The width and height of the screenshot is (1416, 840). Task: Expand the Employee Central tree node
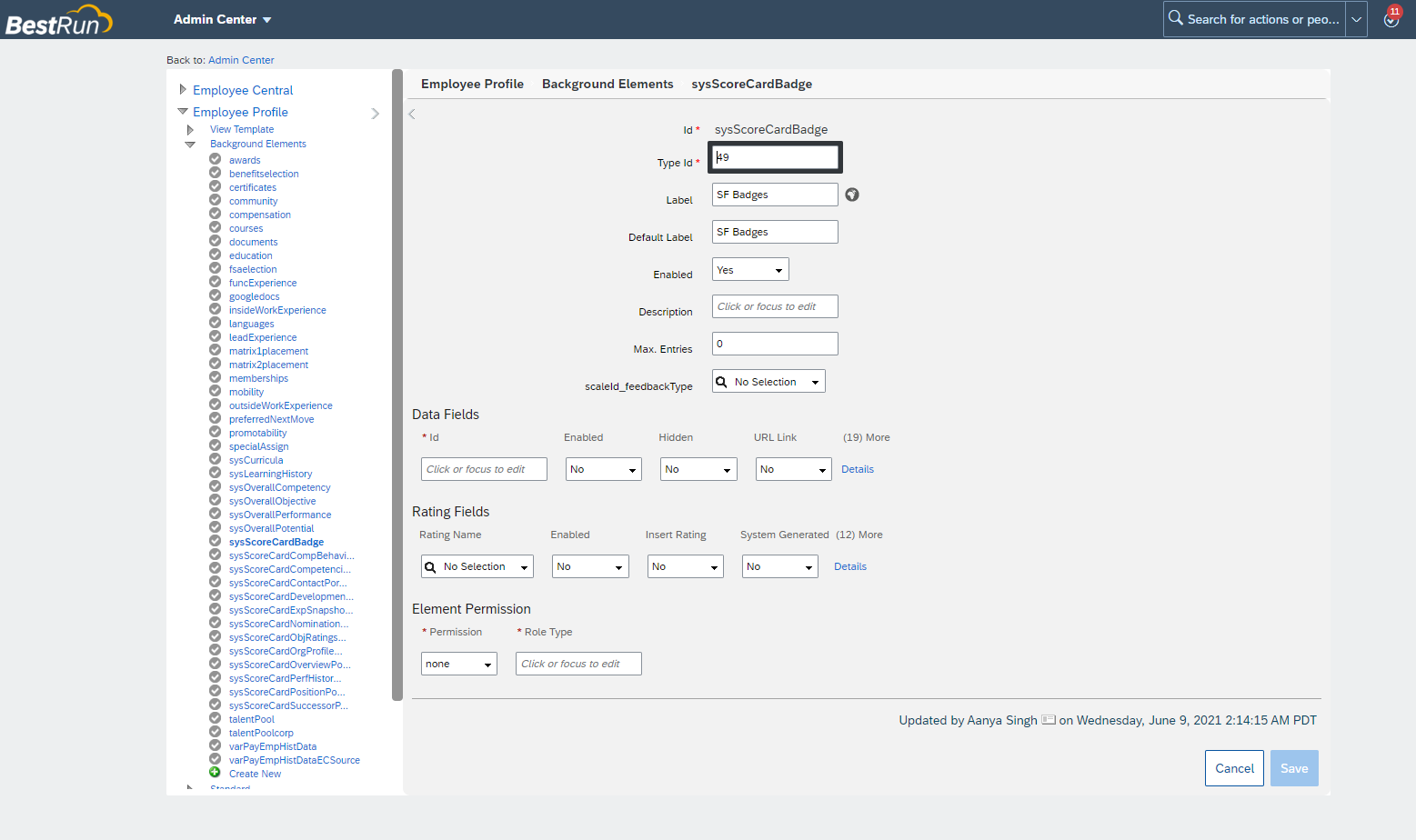pos(183,89)
